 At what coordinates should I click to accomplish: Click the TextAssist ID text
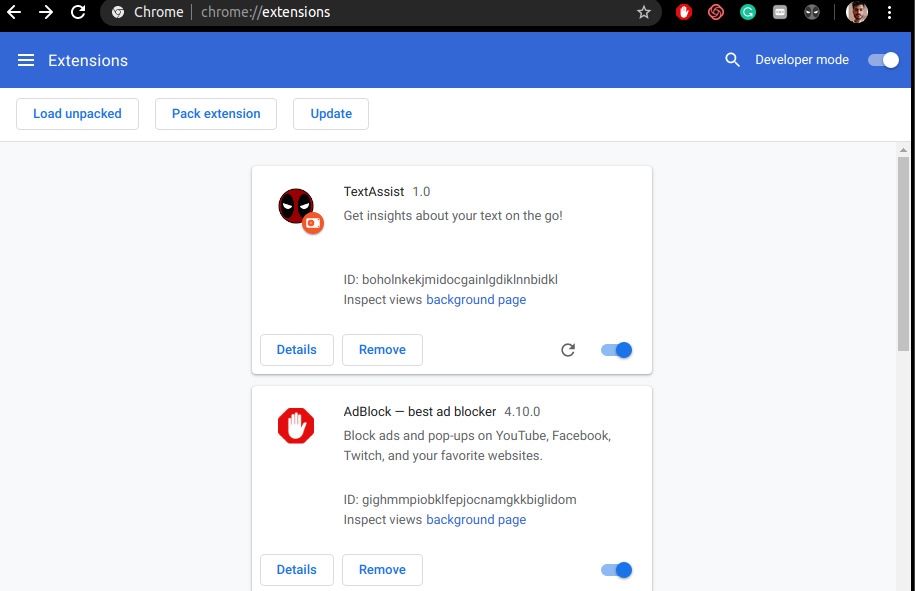coord(450,280)
